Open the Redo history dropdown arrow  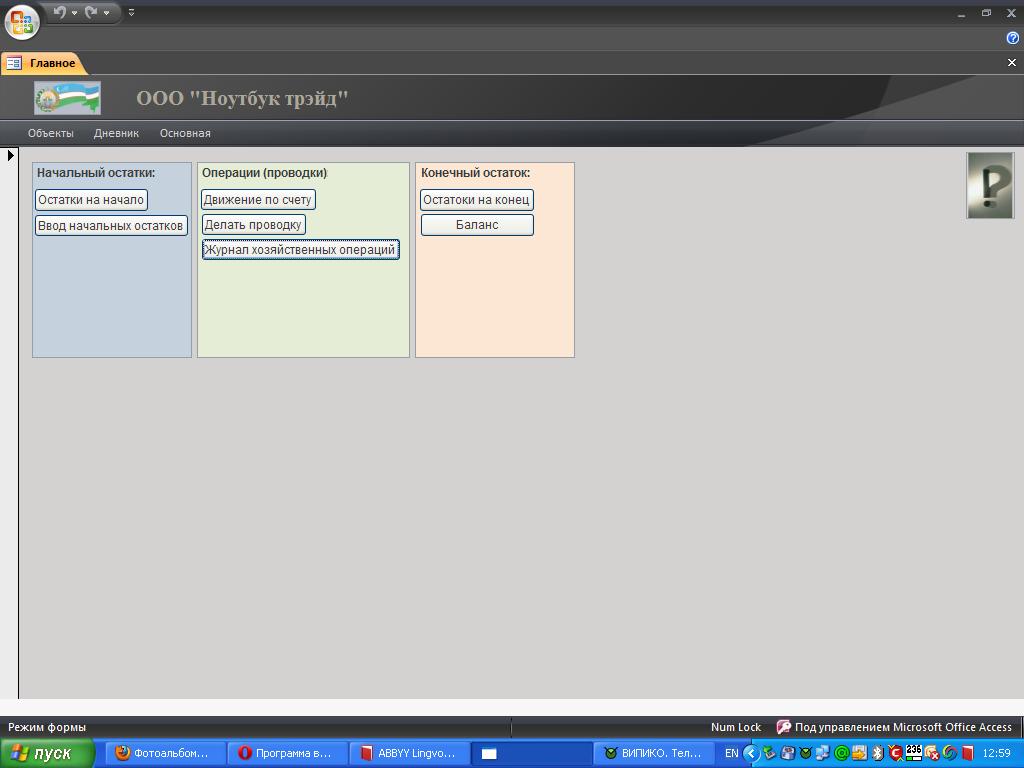click(x=106, y=13)
